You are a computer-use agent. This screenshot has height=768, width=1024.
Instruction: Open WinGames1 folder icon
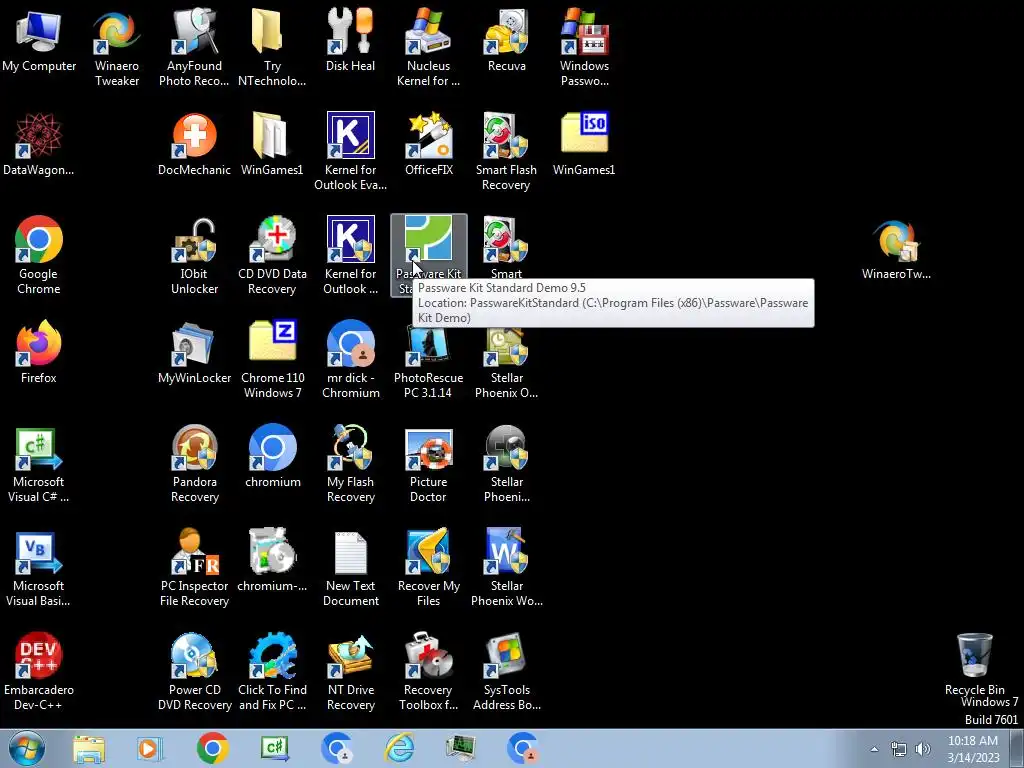(272, 145)
